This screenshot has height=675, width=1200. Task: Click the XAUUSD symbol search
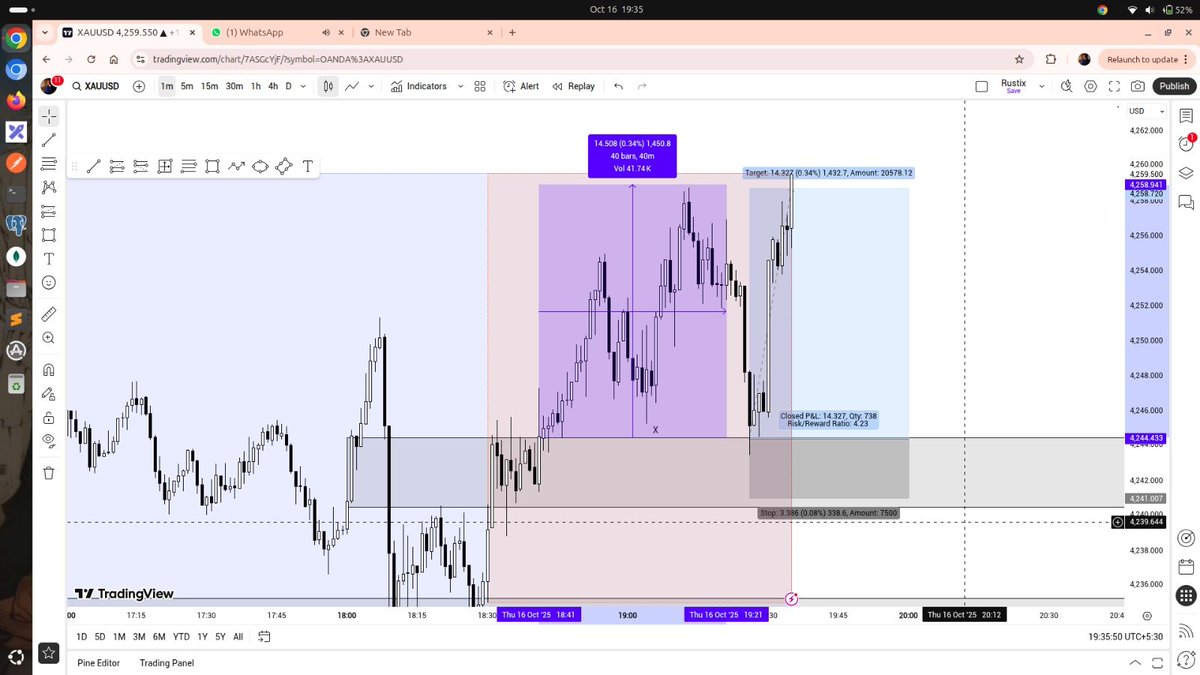coord(96,86)
